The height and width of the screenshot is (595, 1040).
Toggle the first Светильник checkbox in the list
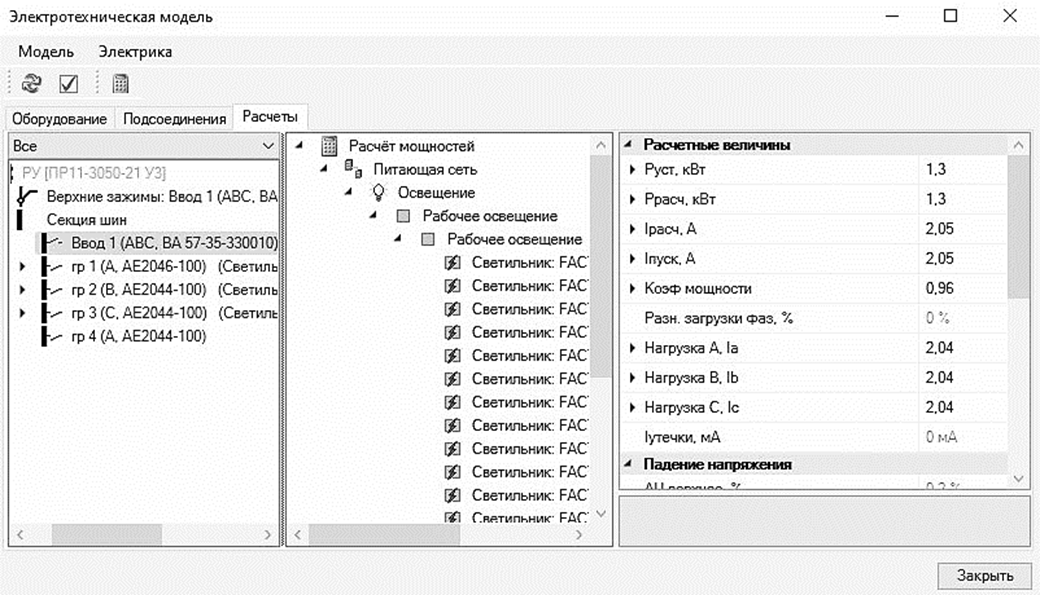pos(452,263)
